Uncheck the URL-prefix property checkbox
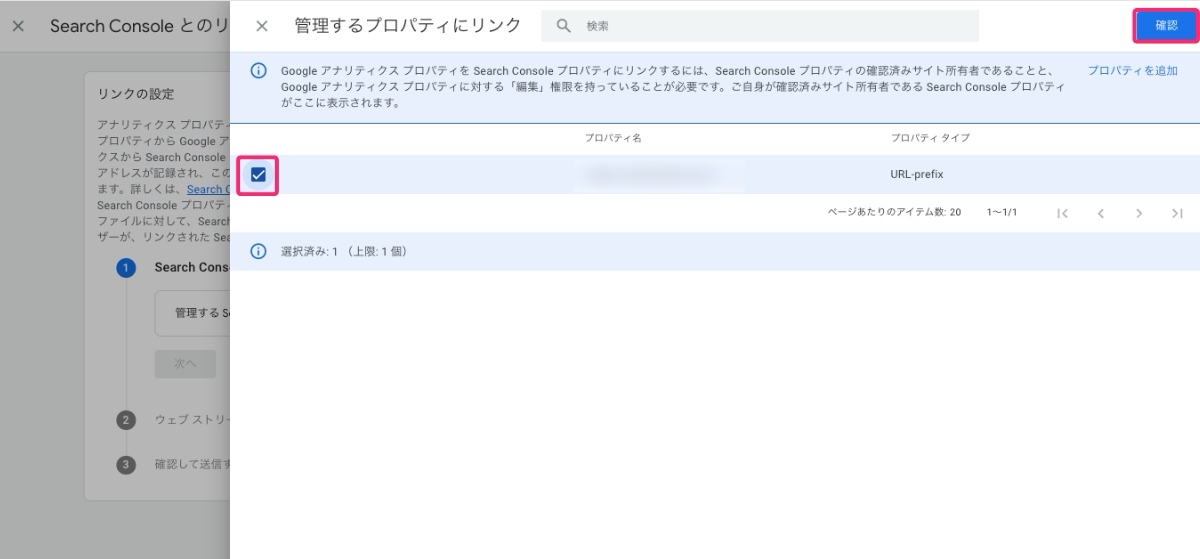The width and height of the screenshot is (1200, 559). point(258,175)
